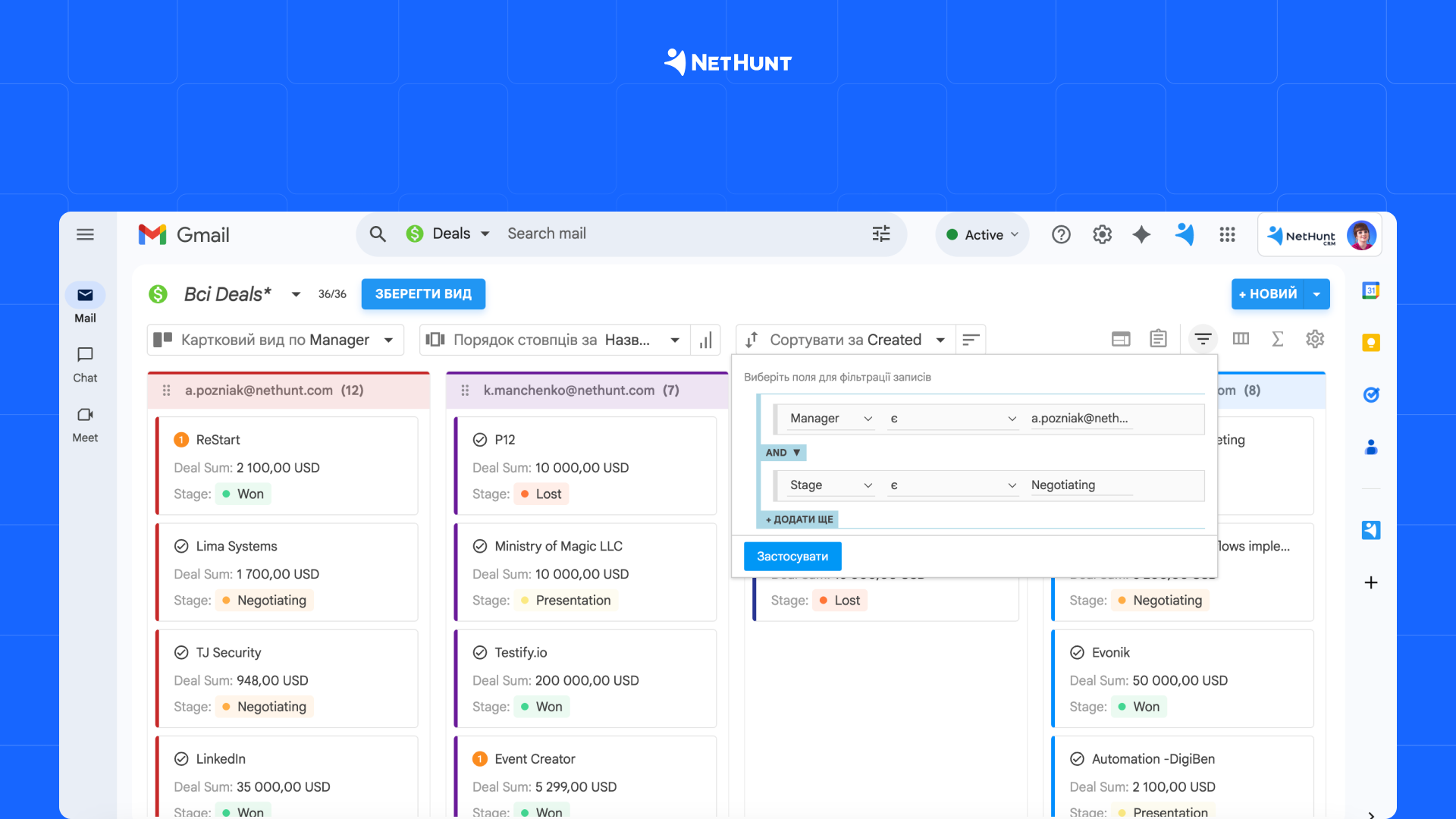The height and width of the screenshot is (819, 1456).
Task: Open Картковий вид по Manager dropdown
Action: click(x=275, y=340)
